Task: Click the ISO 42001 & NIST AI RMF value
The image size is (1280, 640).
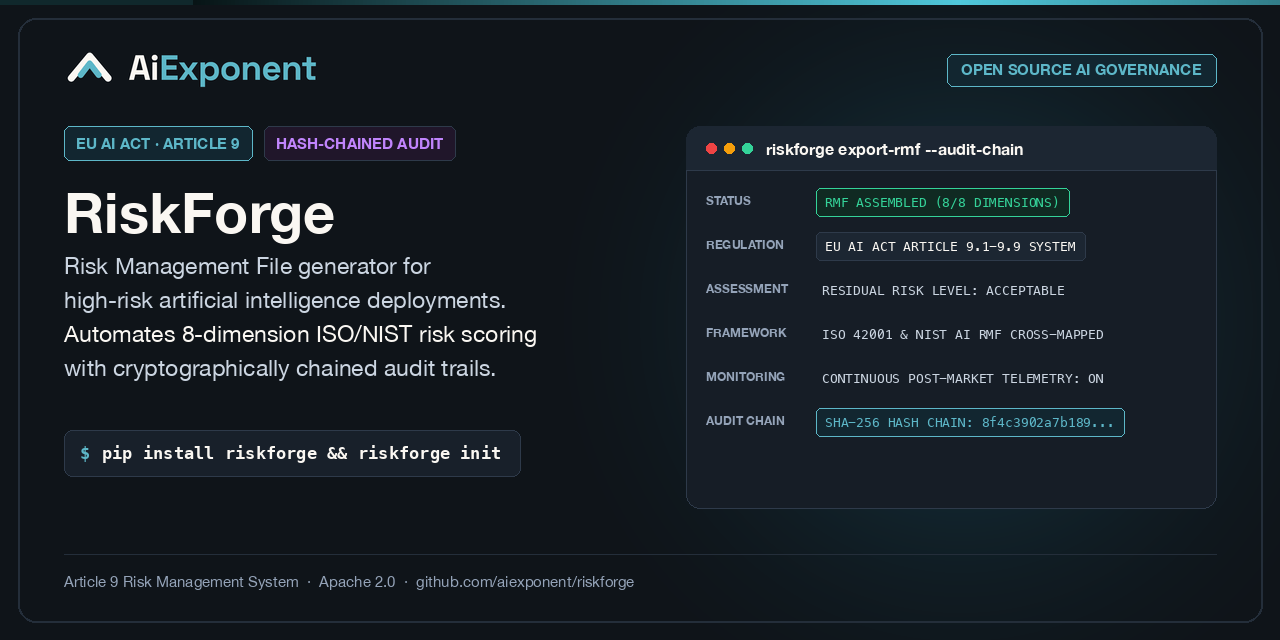Action: [963, 335]
